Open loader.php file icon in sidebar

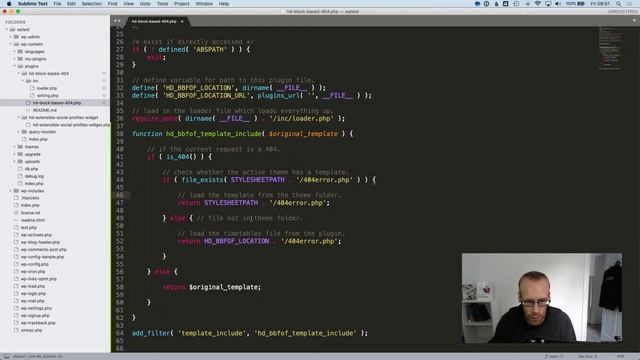(32, 88)
